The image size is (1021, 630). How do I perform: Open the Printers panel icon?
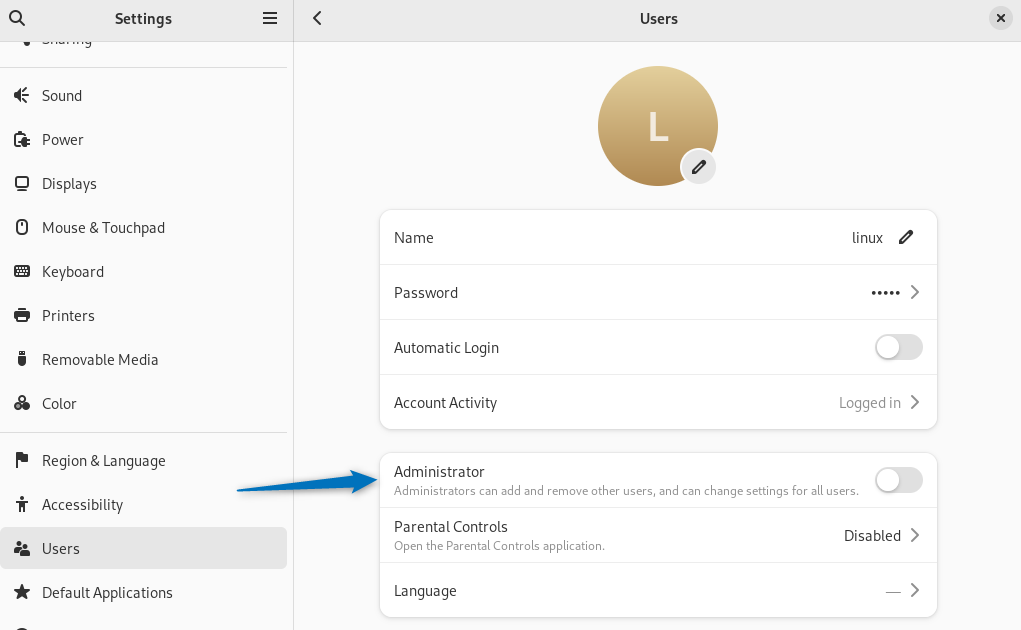[21, 315]
